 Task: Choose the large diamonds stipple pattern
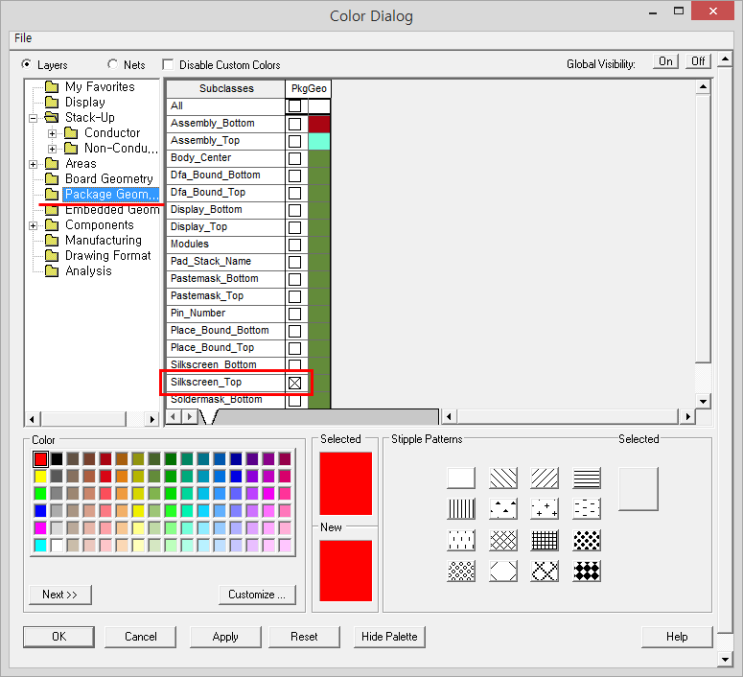coord(587,571)
